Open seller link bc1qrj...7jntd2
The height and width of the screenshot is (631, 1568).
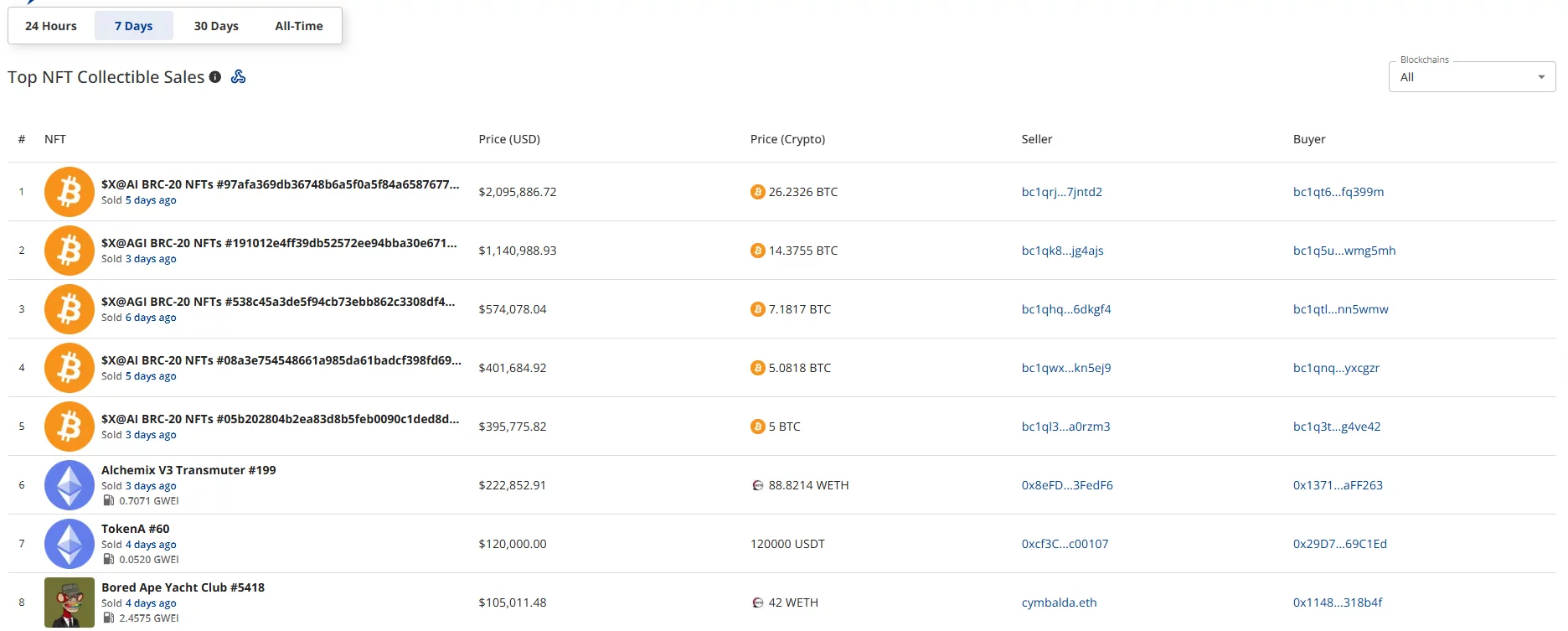click(1062, 192)
